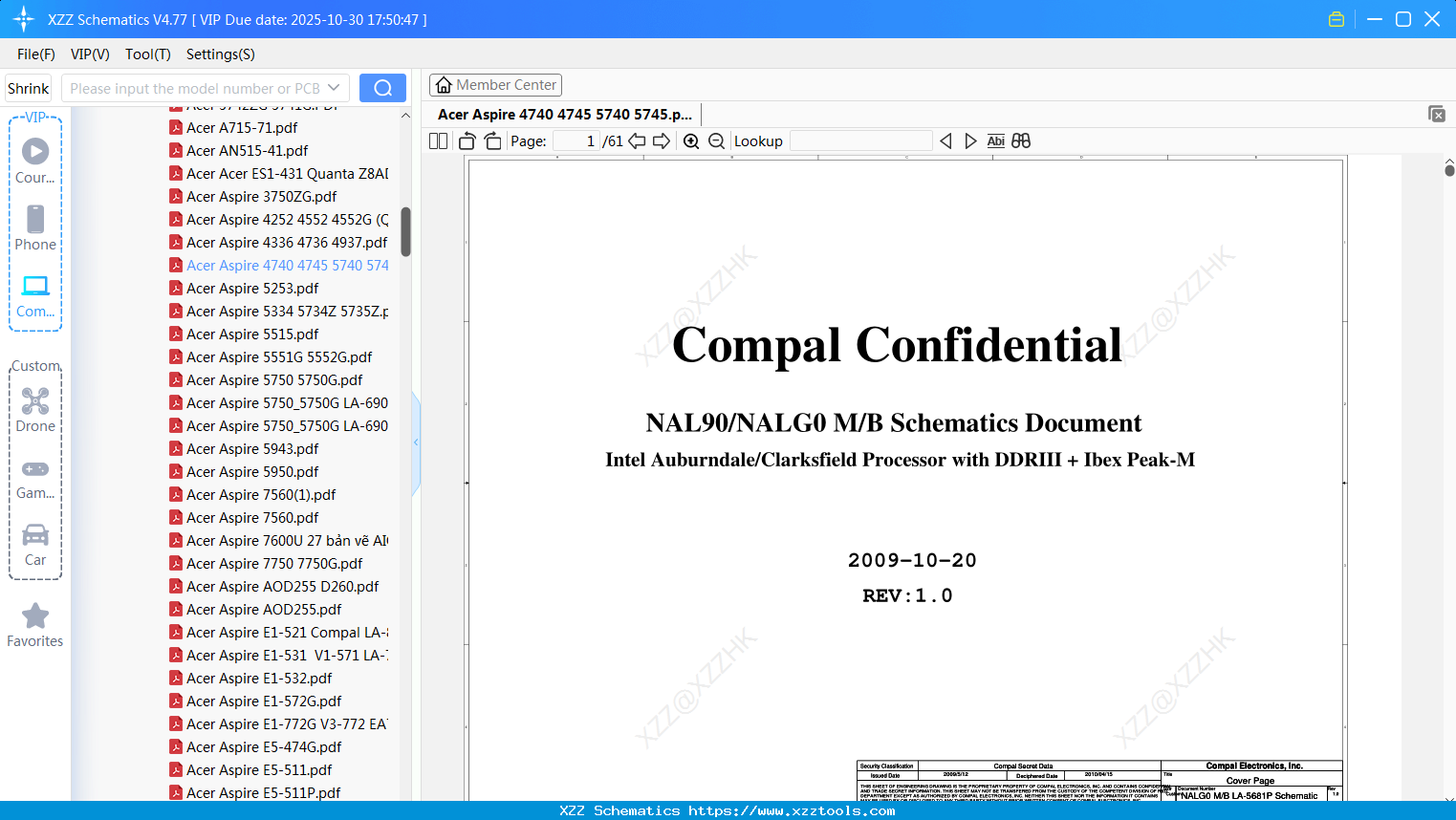This screenshot has width=1456, height=820.
Task: Open the Tool(T) menu
Action: pyautogui.click(x=148, y=54)
